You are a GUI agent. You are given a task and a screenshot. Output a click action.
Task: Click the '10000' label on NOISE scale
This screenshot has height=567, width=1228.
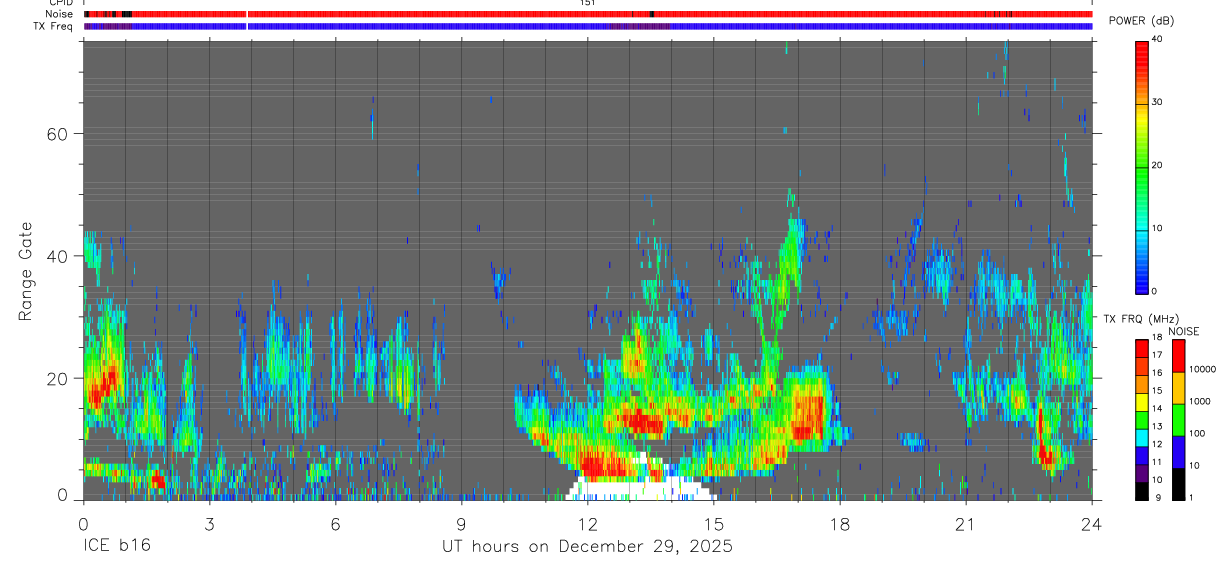point(1202,369)
